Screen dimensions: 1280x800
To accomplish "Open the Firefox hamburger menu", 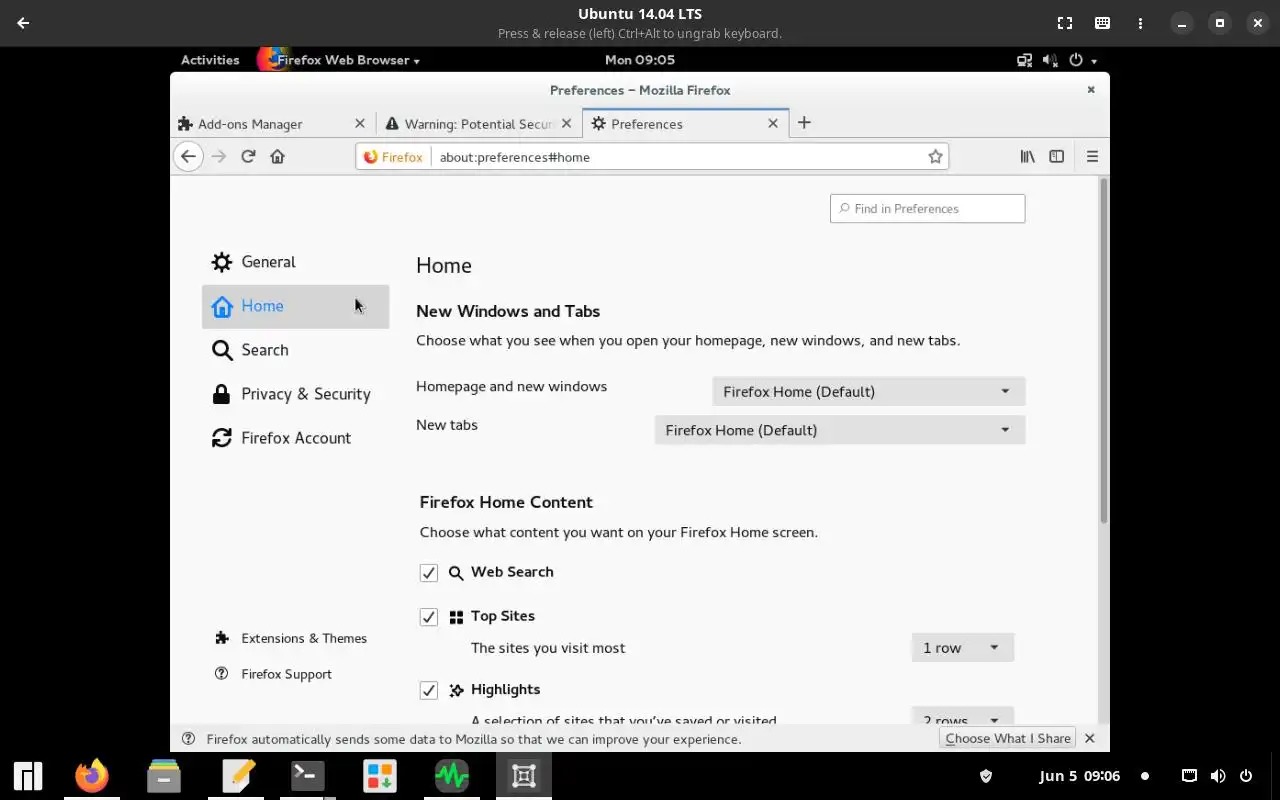I will point(1092,156).
